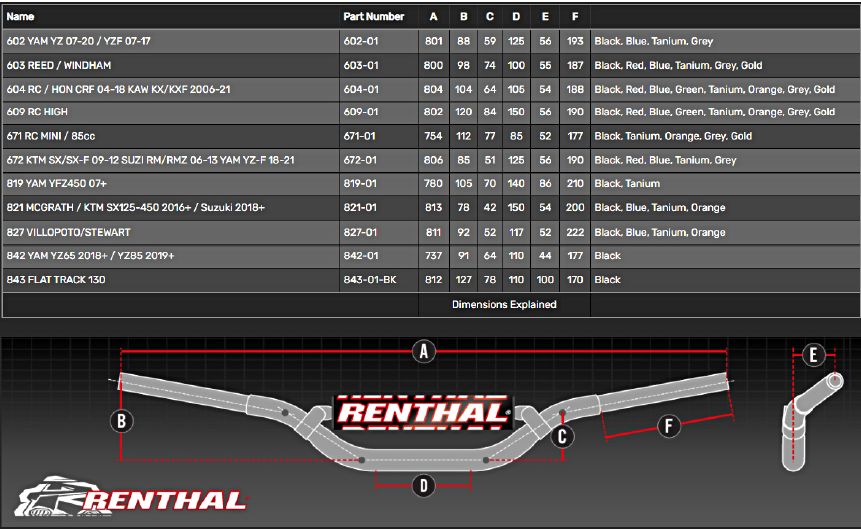
Task: Click the D column header
Action: point(516,16)
